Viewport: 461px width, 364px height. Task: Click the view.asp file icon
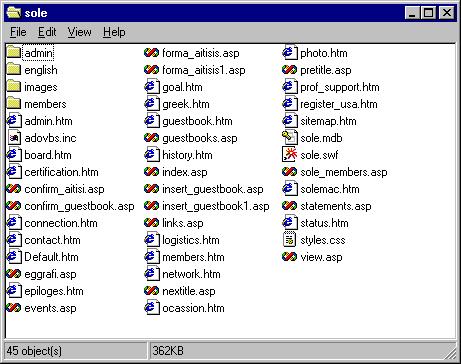[x=290, y=257]
